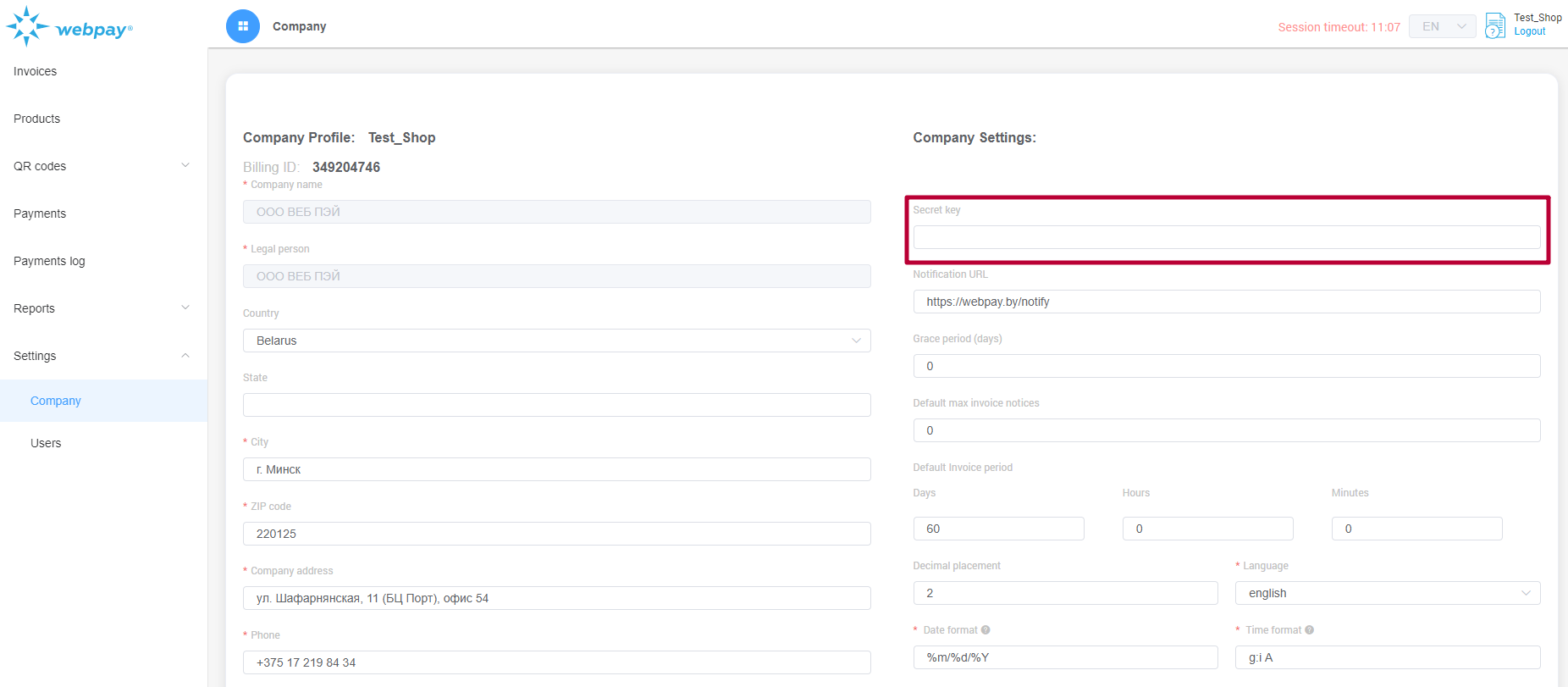The width and height of the screenshot is (1568, 687).
Task: Open Invoices in the sidebar
Action: point(36,71)
